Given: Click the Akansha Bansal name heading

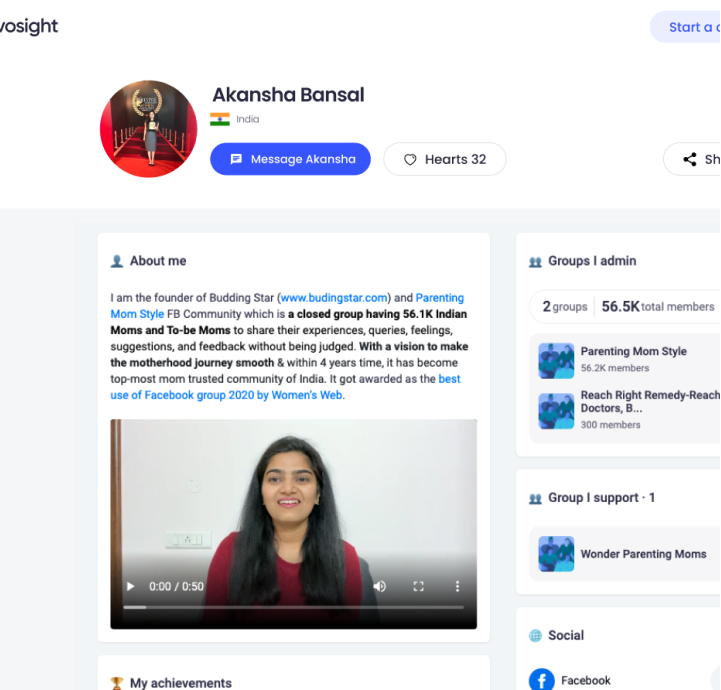Looking at the screenshot, I should [288, 95].
